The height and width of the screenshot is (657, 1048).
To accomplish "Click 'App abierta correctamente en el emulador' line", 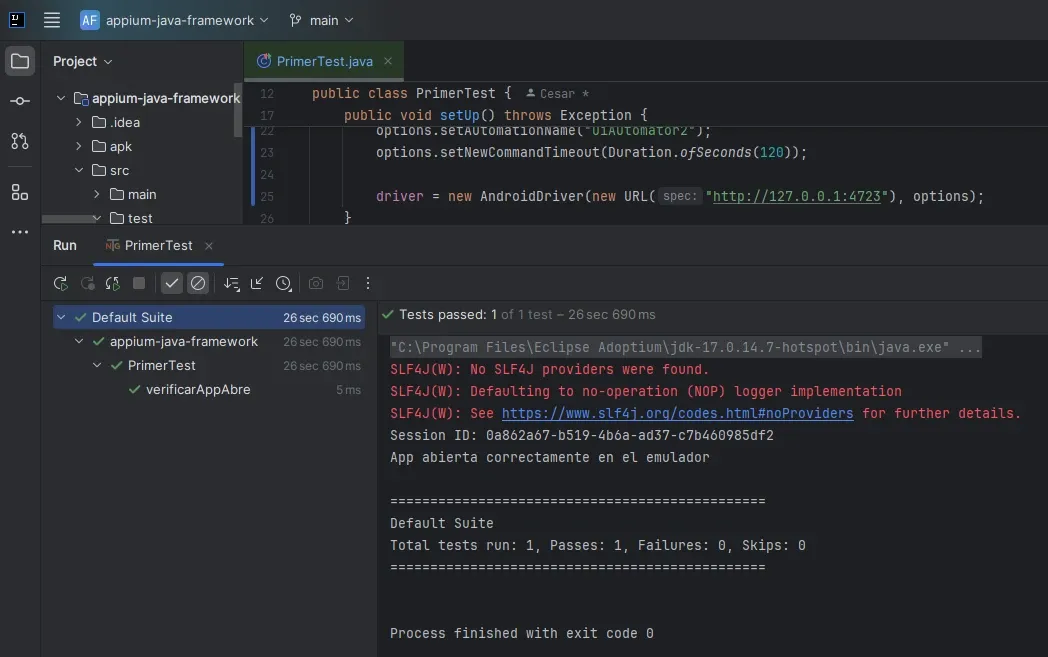I will coord(549,457).
